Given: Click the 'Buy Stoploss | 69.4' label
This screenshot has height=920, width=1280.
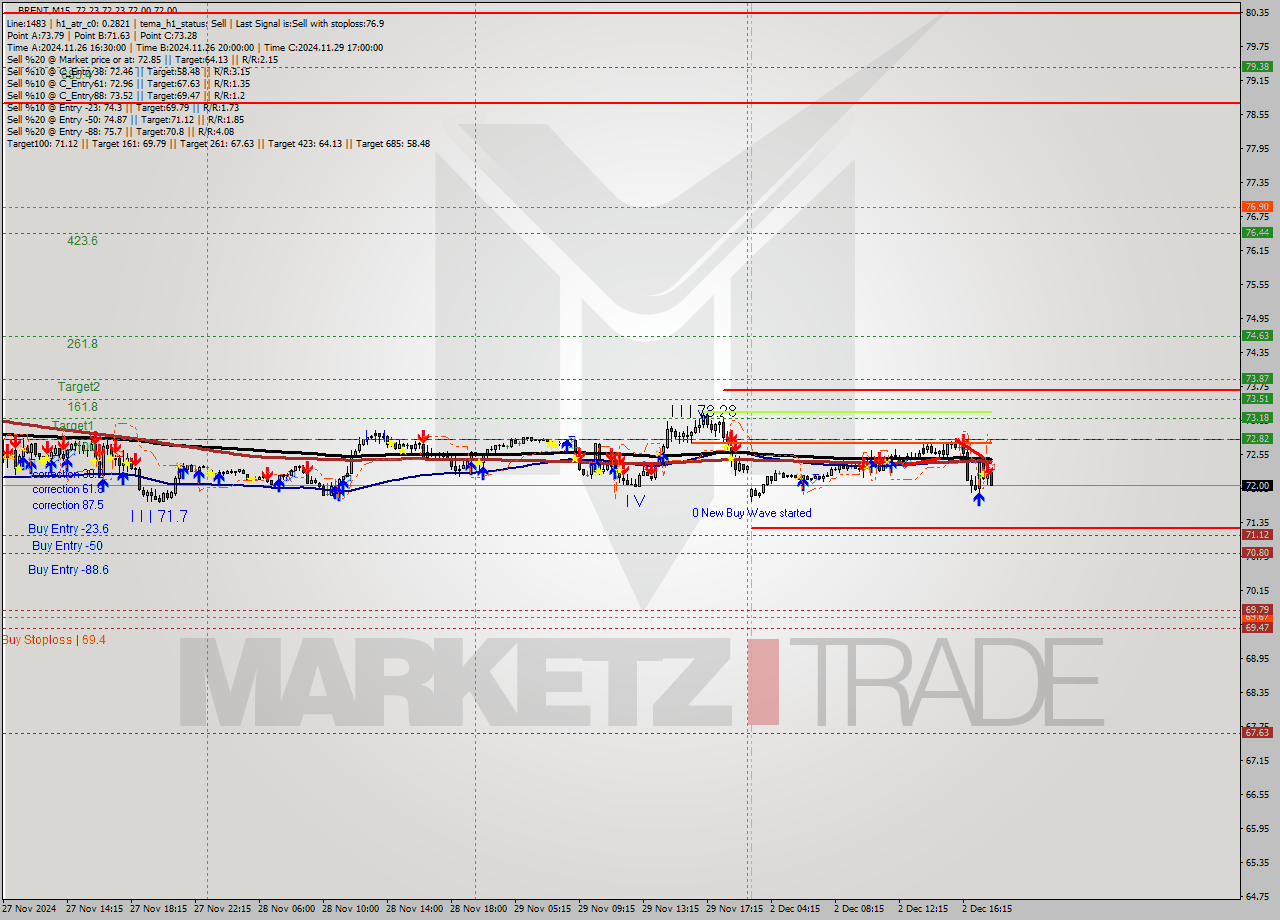Looking at the screenshot, I should pos(53,640).
